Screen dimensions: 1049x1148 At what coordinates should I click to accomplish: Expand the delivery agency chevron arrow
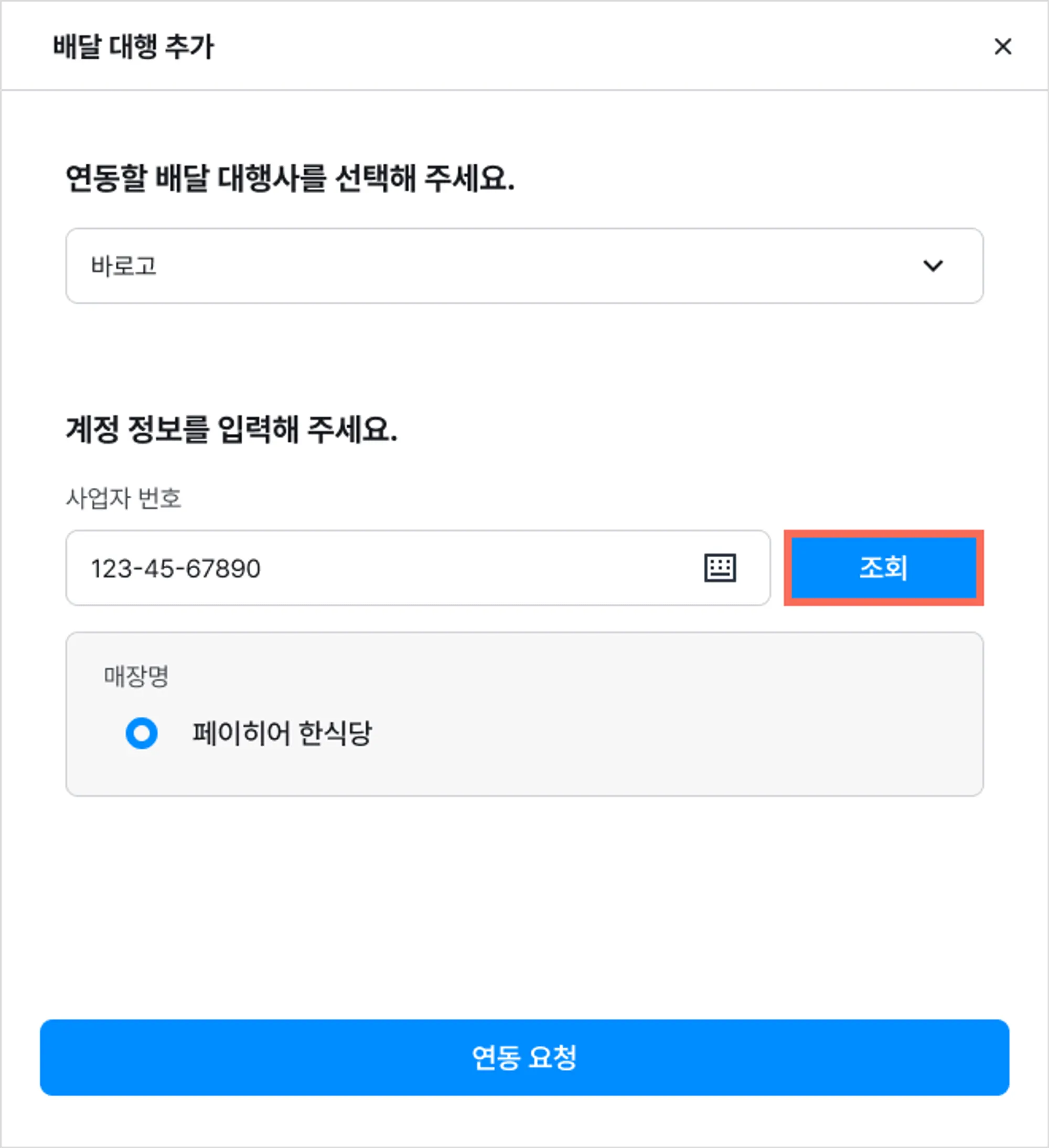[x=933, y=265]
